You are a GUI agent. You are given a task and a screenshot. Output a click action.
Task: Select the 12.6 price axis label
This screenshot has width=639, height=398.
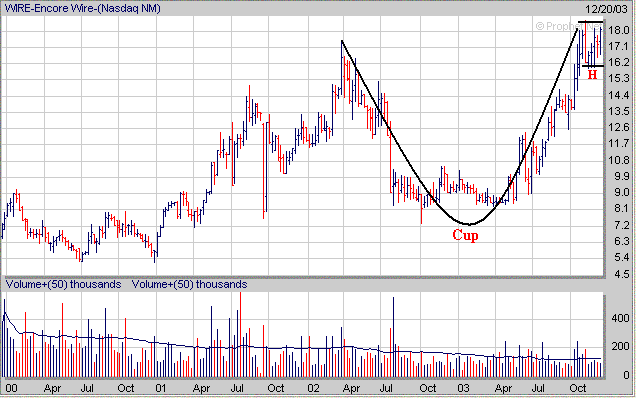coord(618,128)
